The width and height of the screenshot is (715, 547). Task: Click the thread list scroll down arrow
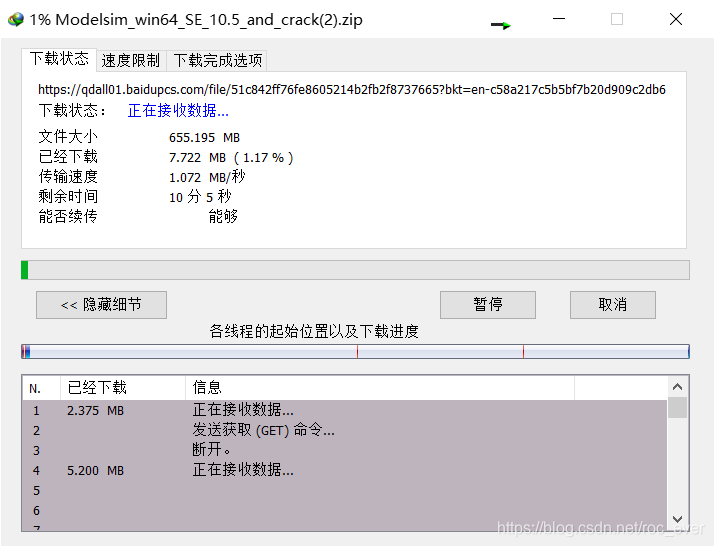pyautogui.click(x=678, y=519)
